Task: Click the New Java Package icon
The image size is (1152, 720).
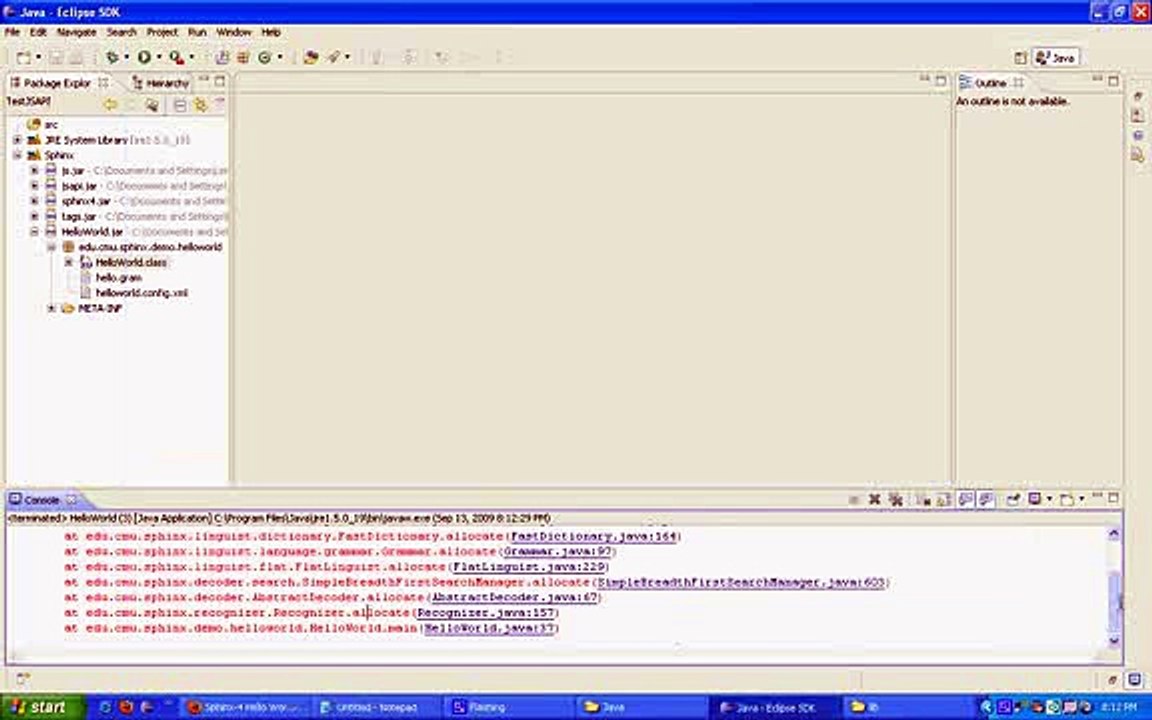Action: coord(243,57)
